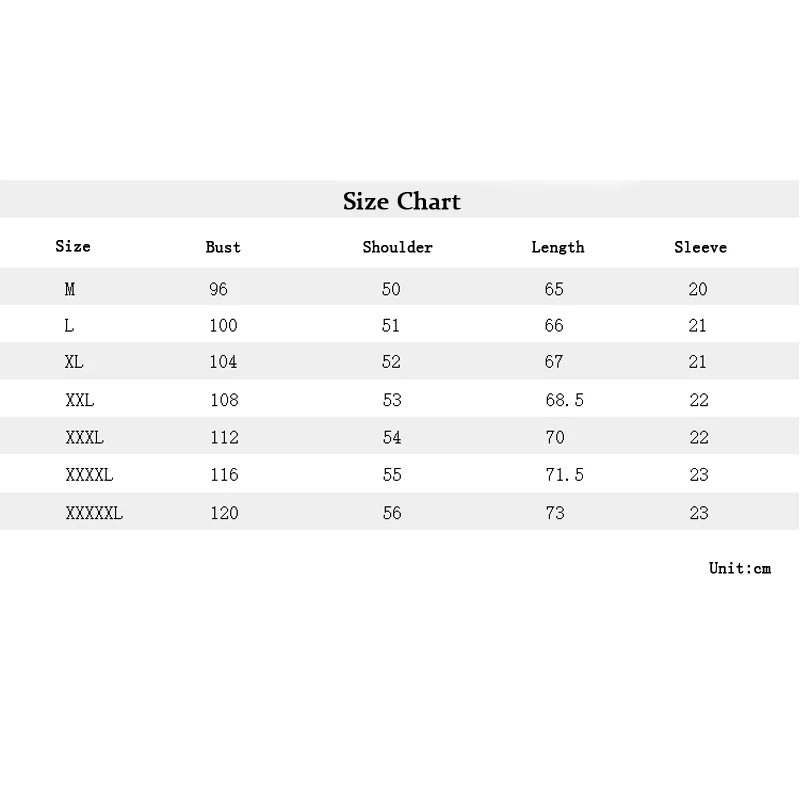Click the XXXXXL size row label

pyautogui.click(x=94, y=513)
